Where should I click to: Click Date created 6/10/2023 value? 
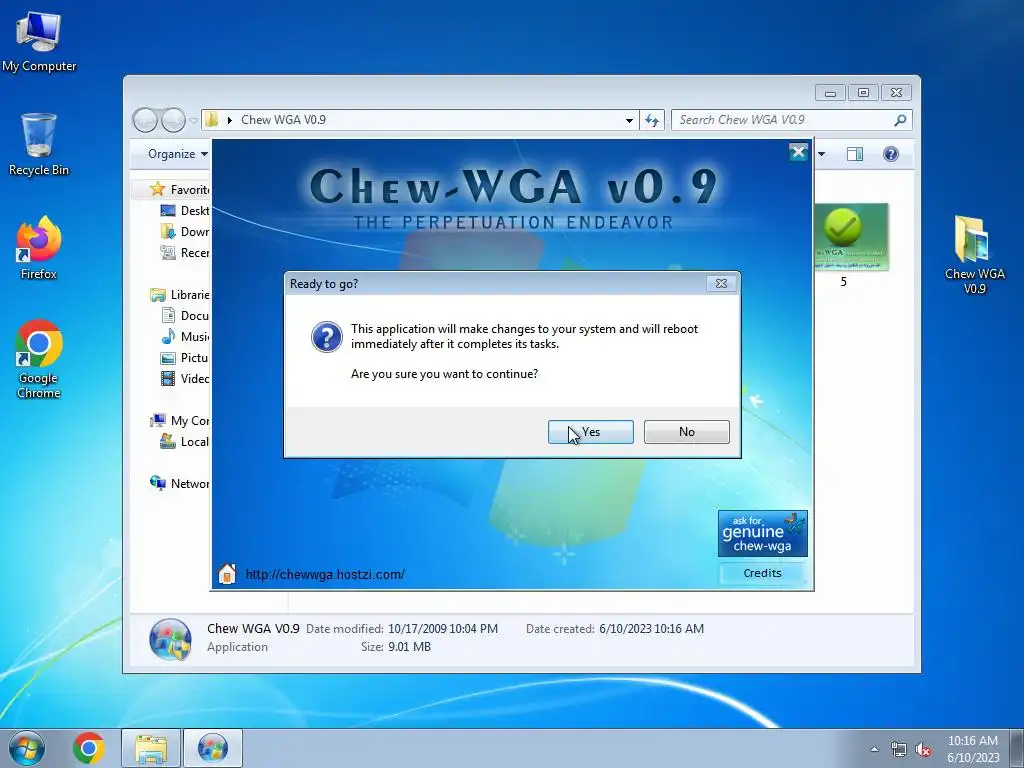[651, 629]
